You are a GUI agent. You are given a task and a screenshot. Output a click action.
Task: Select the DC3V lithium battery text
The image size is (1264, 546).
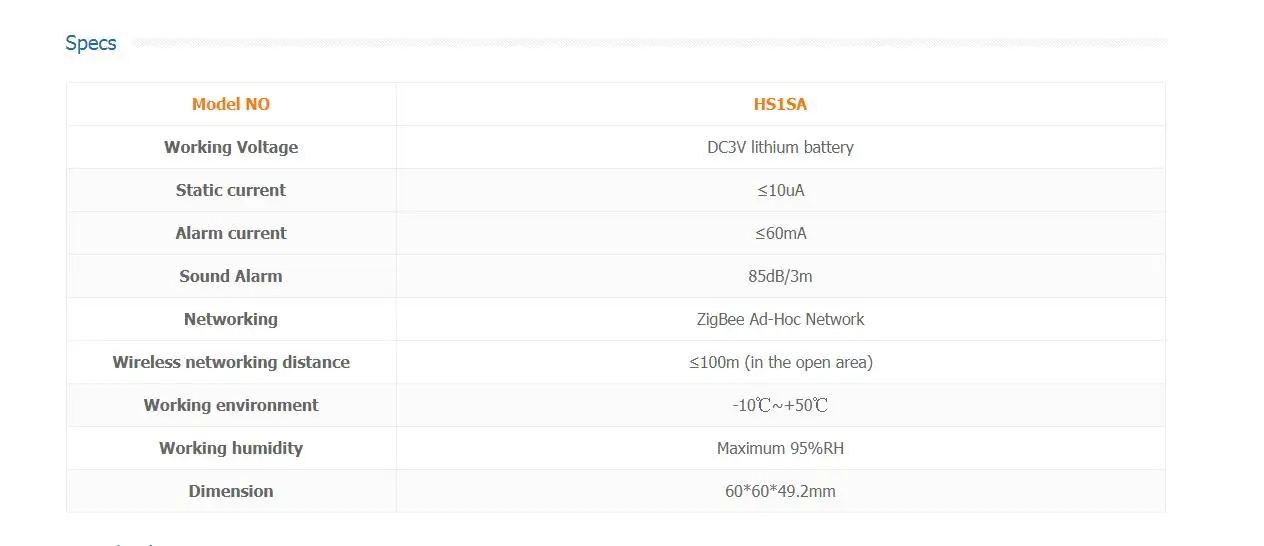click(x=780, y=147)
